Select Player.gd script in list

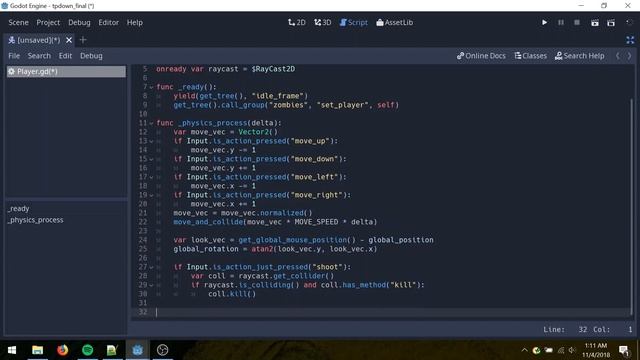(66, 71)
